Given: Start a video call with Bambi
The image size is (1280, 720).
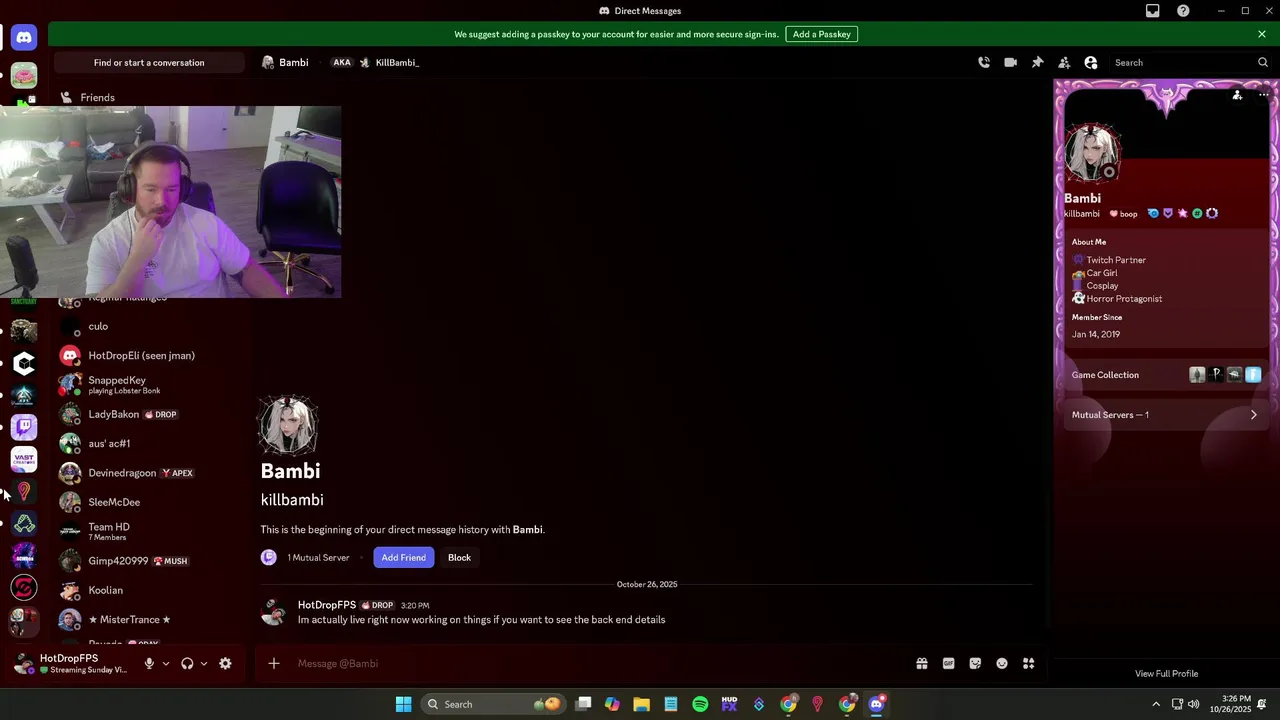Looking at the screenshot, I should tap(1011, 62).
